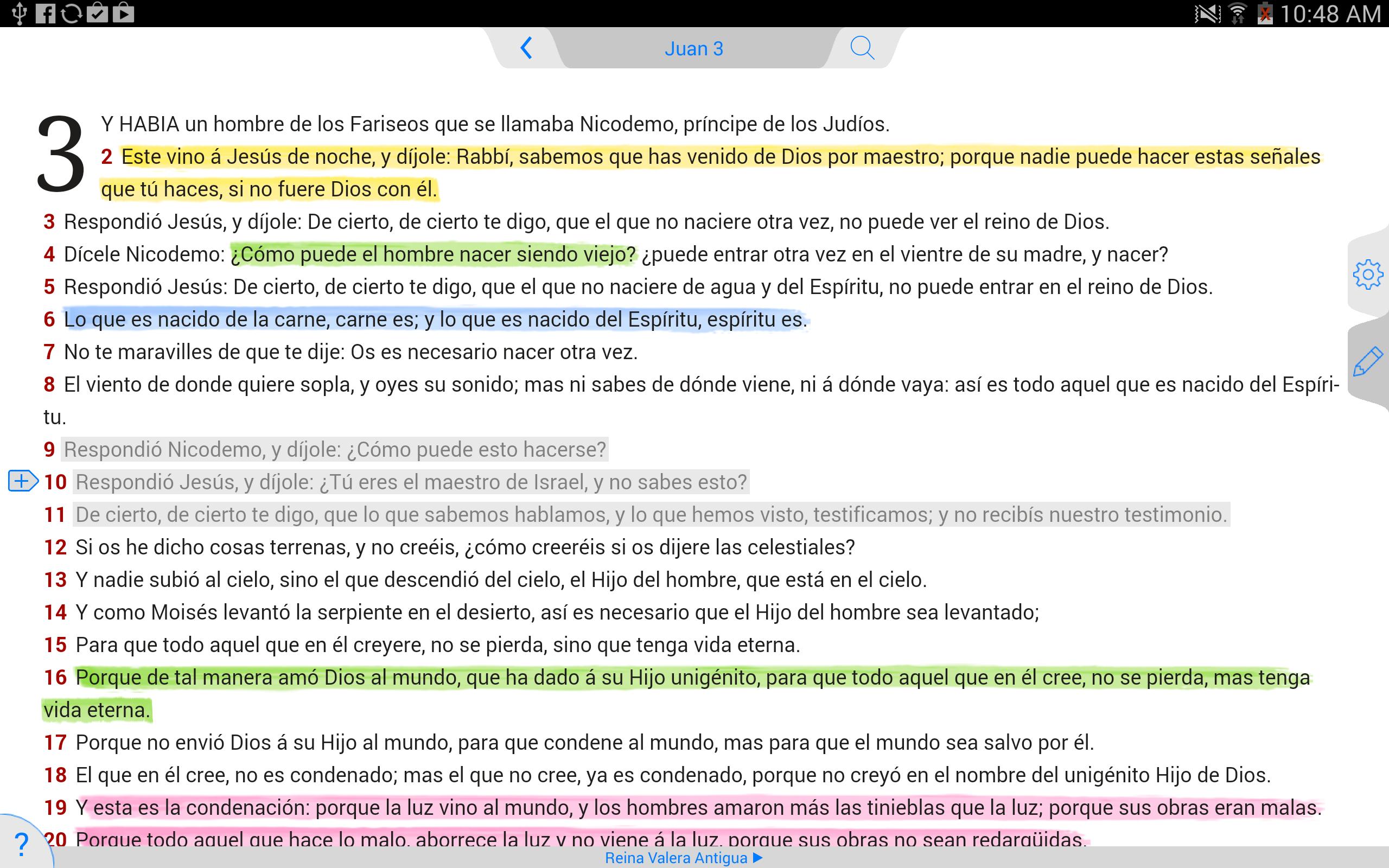Image resolution: width=1389 pixels, height=868 pixels.
Task: Select verse "El viento de donde quiere sopla"
Action: click(x=692, y=401)
